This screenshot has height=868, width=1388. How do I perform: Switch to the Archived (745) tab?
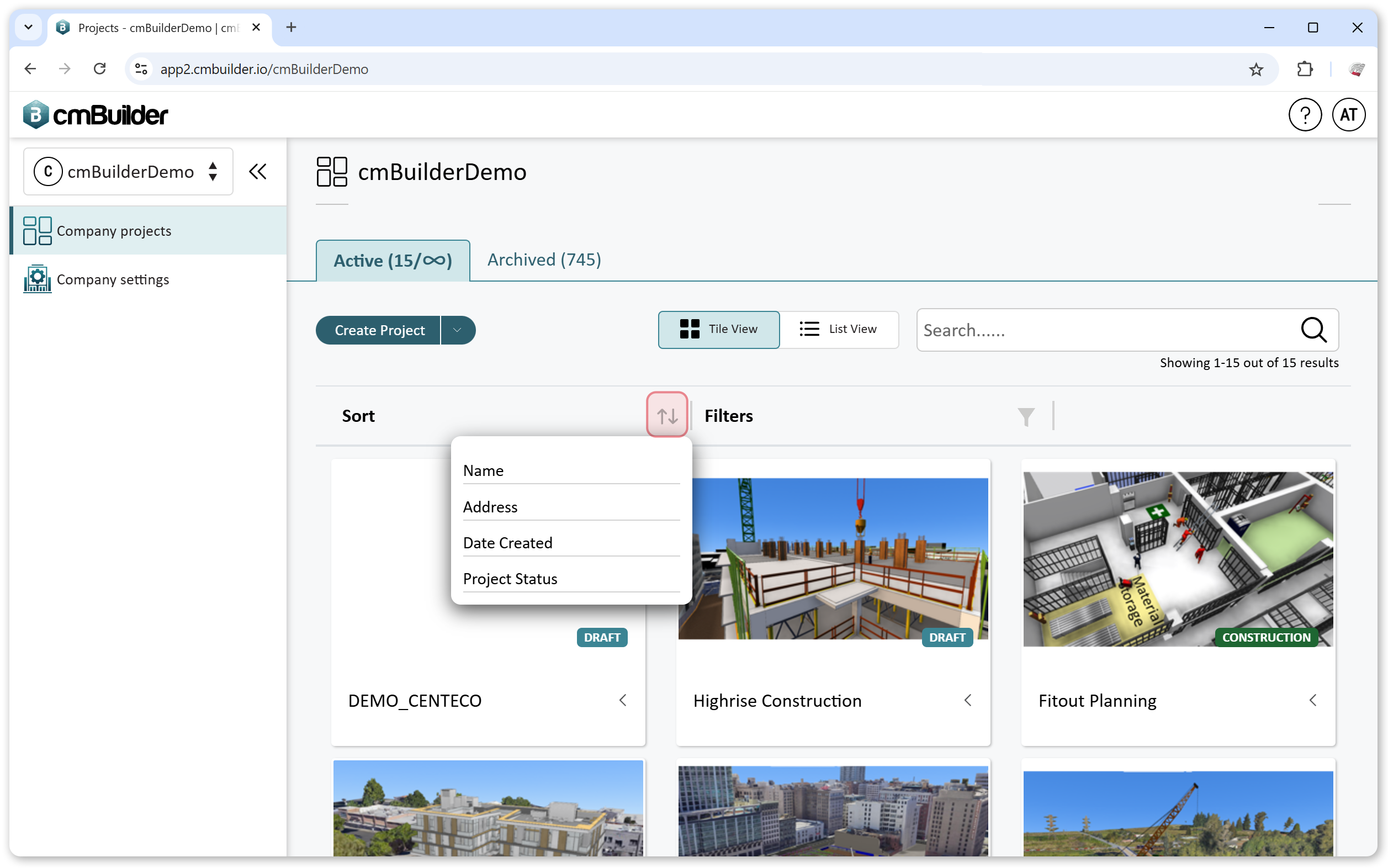coord(544,260)
